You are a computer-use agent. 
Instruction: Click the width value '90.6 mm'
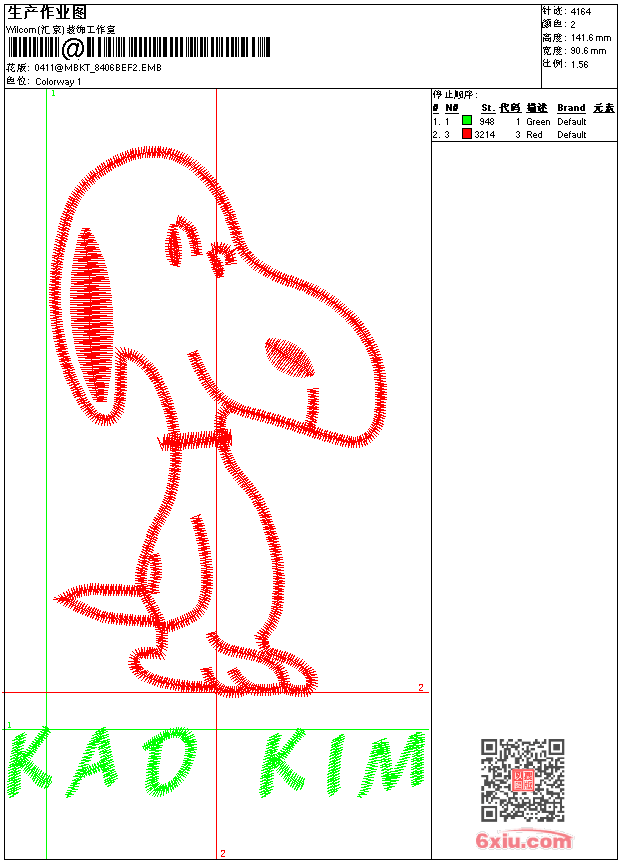[588, 51]
